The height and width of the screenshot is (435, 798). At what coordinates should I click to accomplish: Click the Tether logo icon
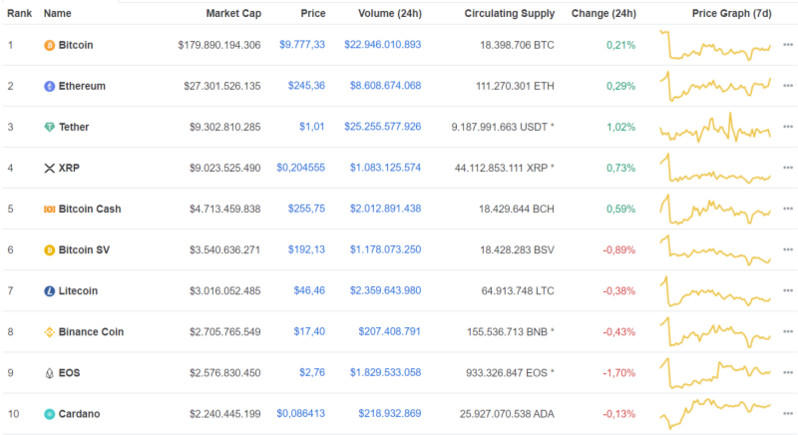49,127
